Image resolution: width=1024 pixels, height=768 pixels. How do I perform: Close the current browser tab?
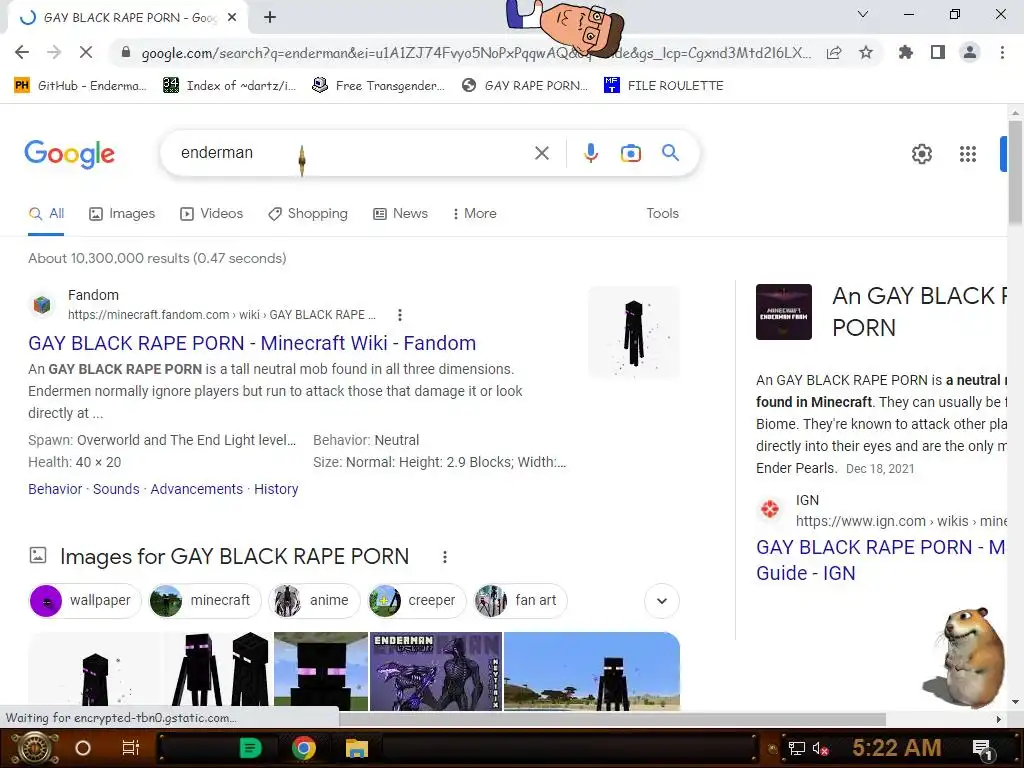pyautogui.click(x=232, y=18)
